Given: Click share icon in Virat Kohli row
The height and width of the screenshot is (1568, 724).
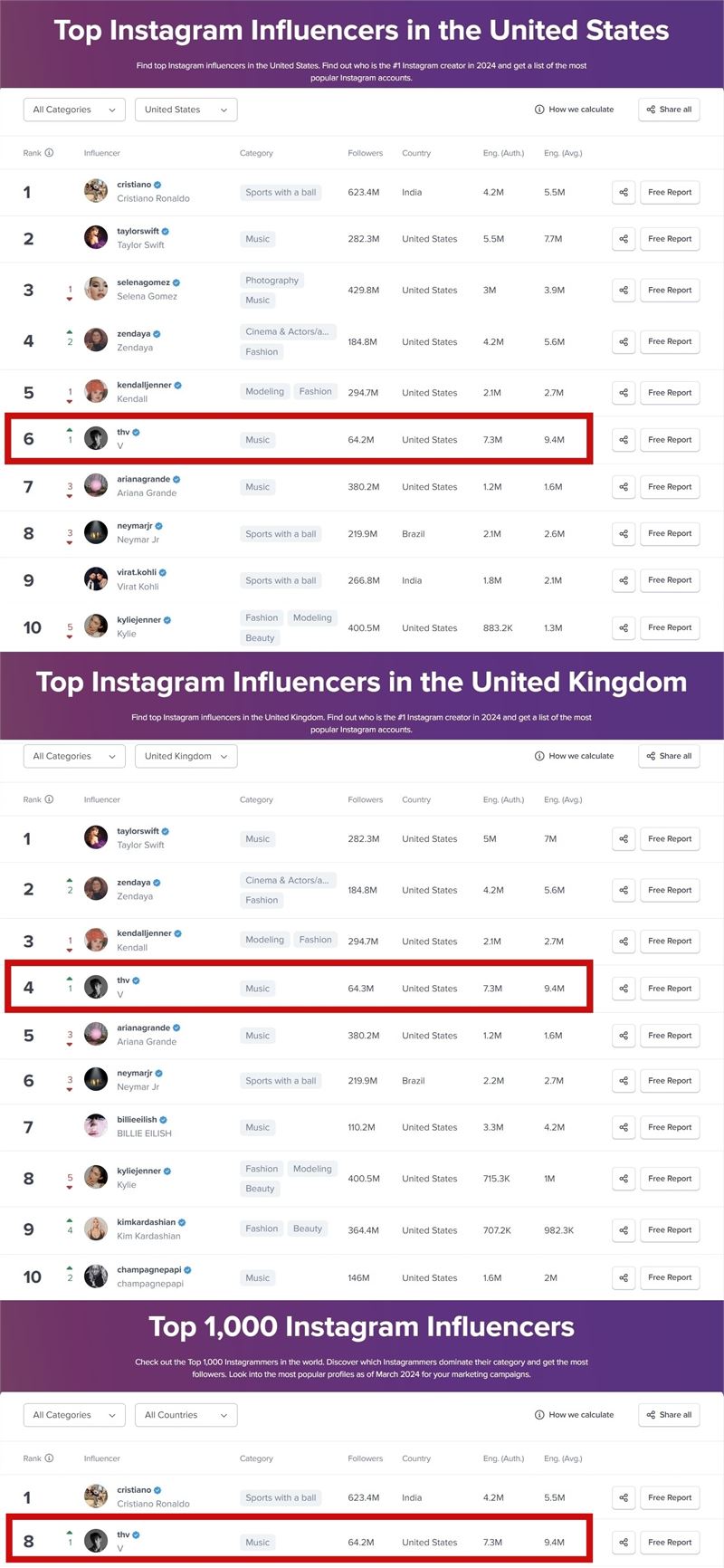Looking at the screenshot, I should 624,580.
